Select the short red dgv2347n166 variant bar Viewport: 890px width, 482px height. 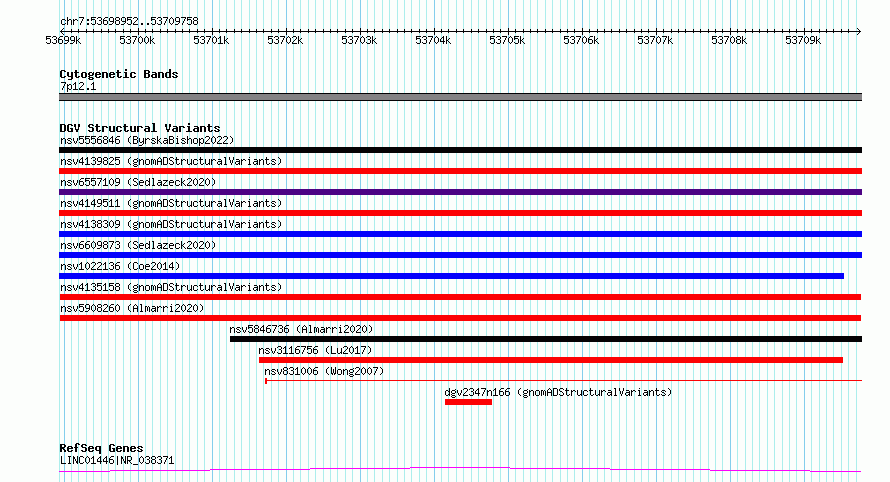[468, 402]
